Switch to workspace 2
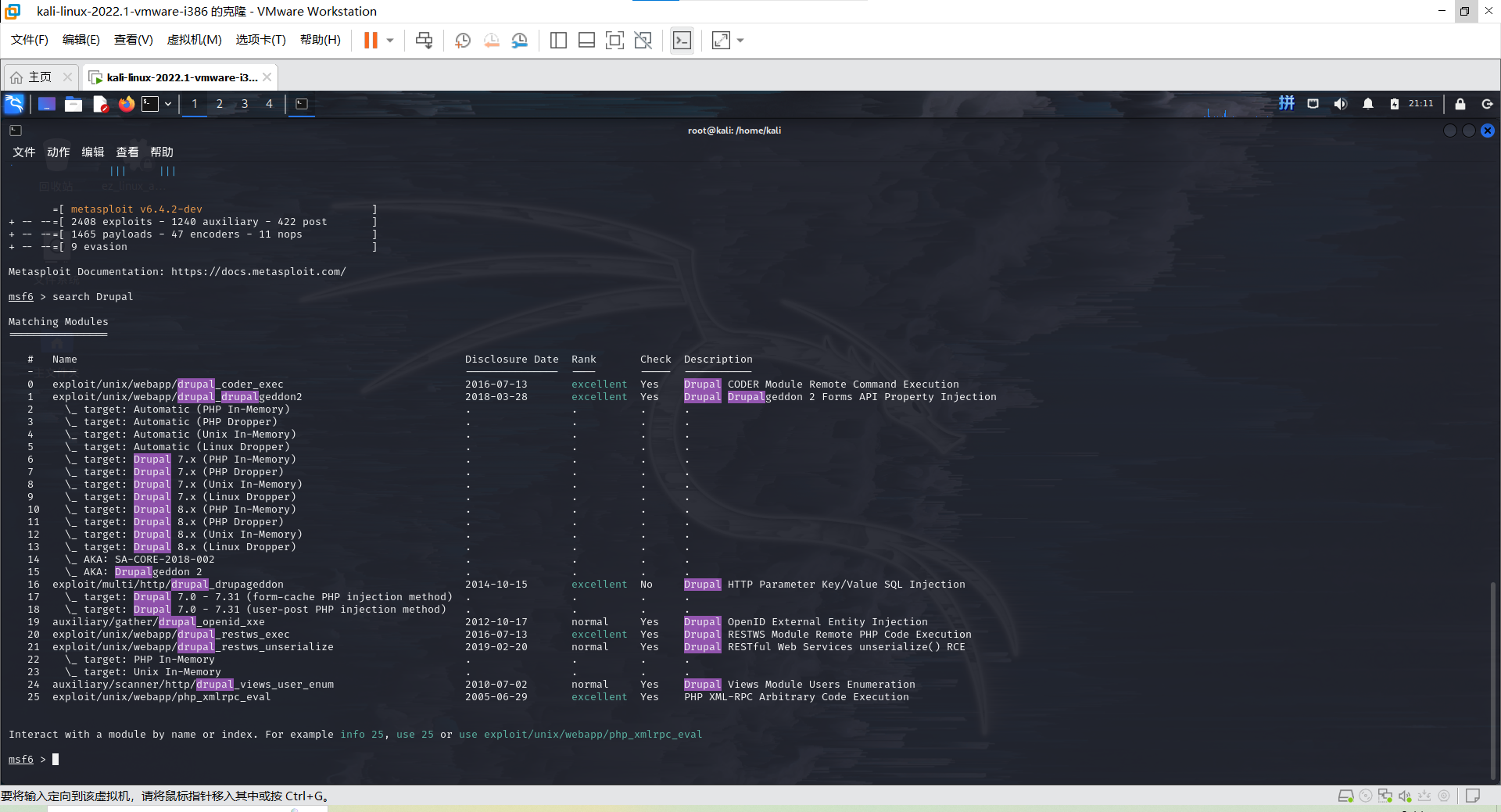The image size is (1501, 812). [x=220, y=104]
